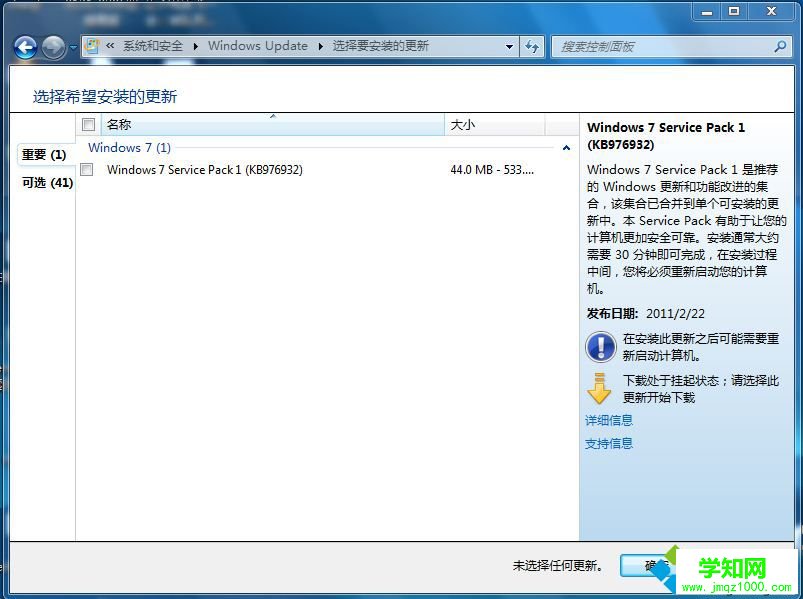The width and height of the screenshot is (803, 599).
Task: Click the refresh icon beside the address bar
Action: pos(533,47)
